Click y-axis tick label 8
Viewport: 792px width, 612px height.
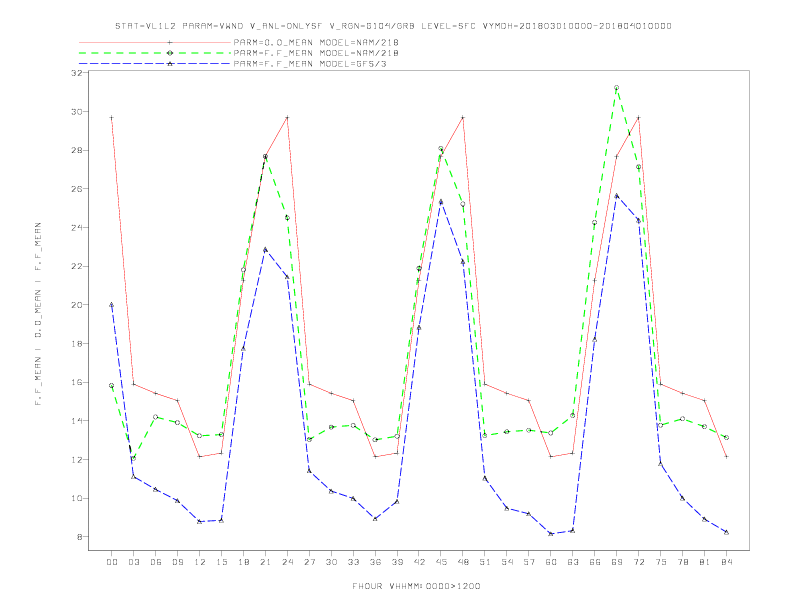pyautogui.click(x=79, y=537)
